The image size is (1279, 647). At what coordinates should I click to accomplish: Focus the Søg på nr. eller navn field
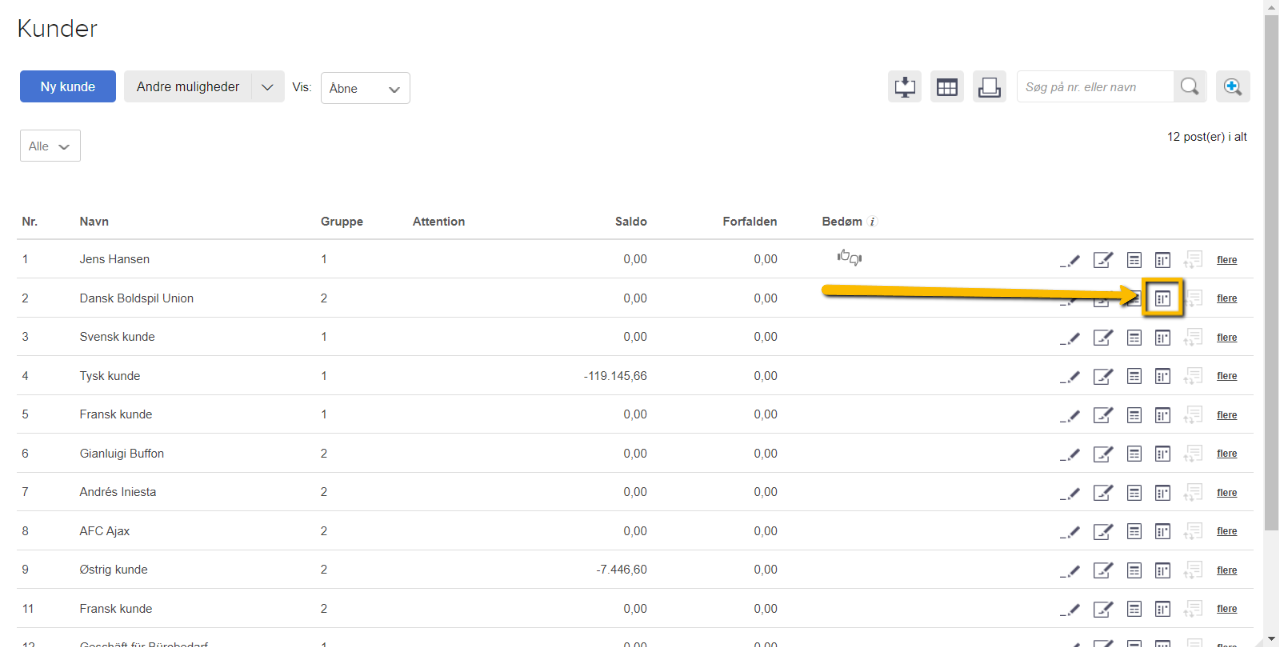1094,87
